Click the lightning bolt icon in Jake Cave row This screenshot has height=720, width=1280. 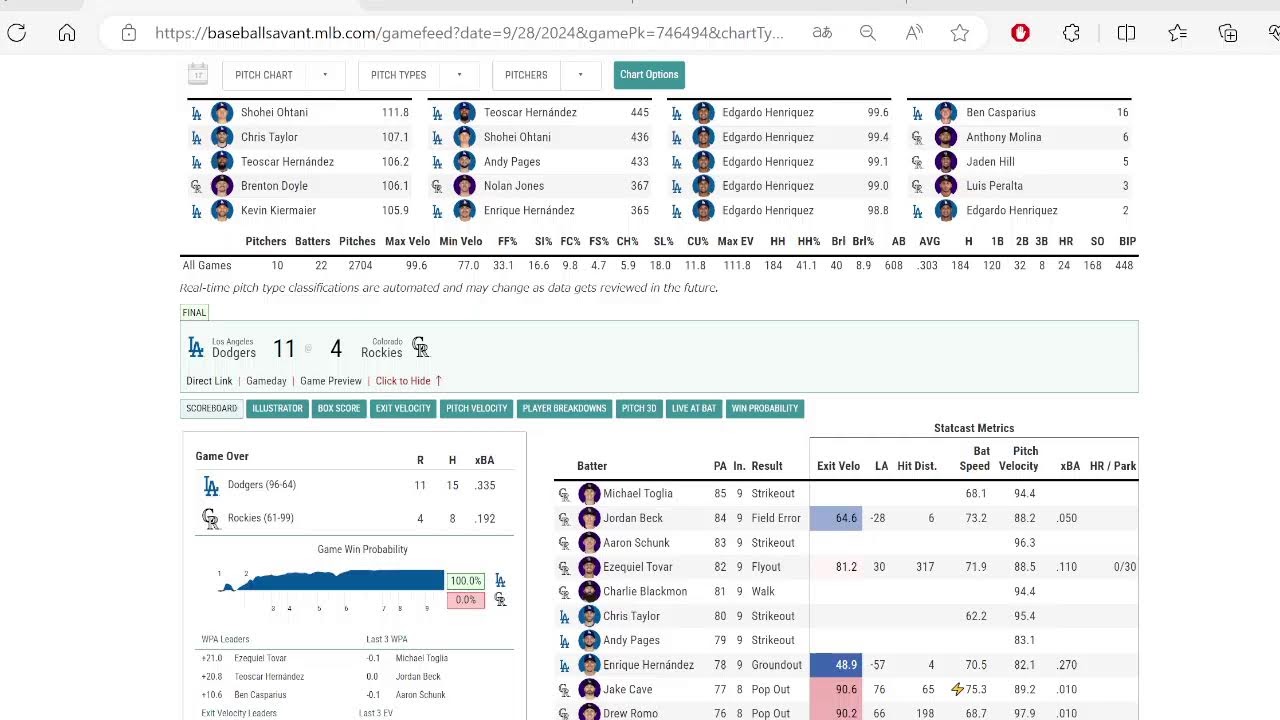pyautogui.click(x=957, y=689)
